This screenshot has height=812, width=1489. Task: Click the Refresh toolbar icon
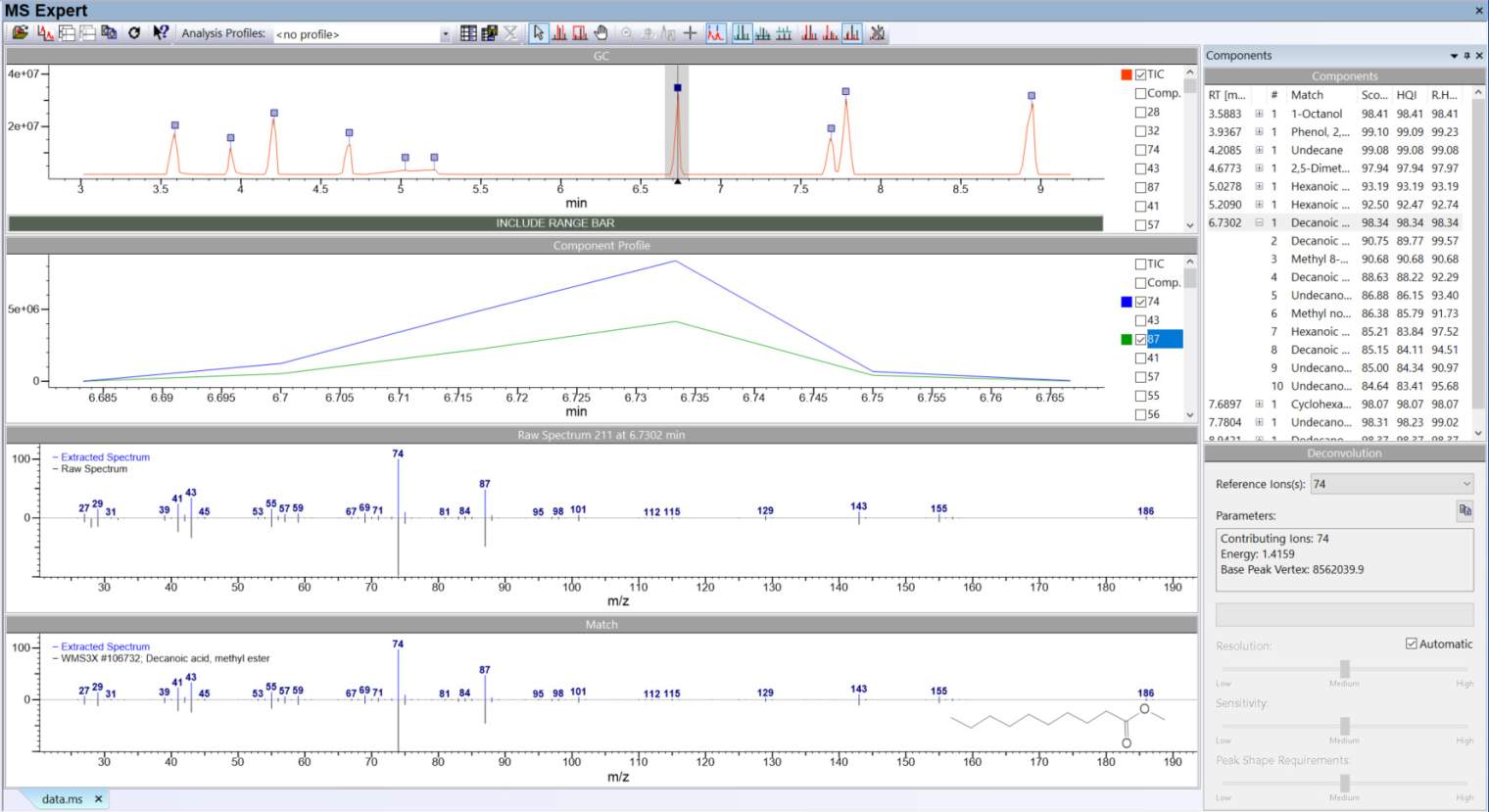134,32
